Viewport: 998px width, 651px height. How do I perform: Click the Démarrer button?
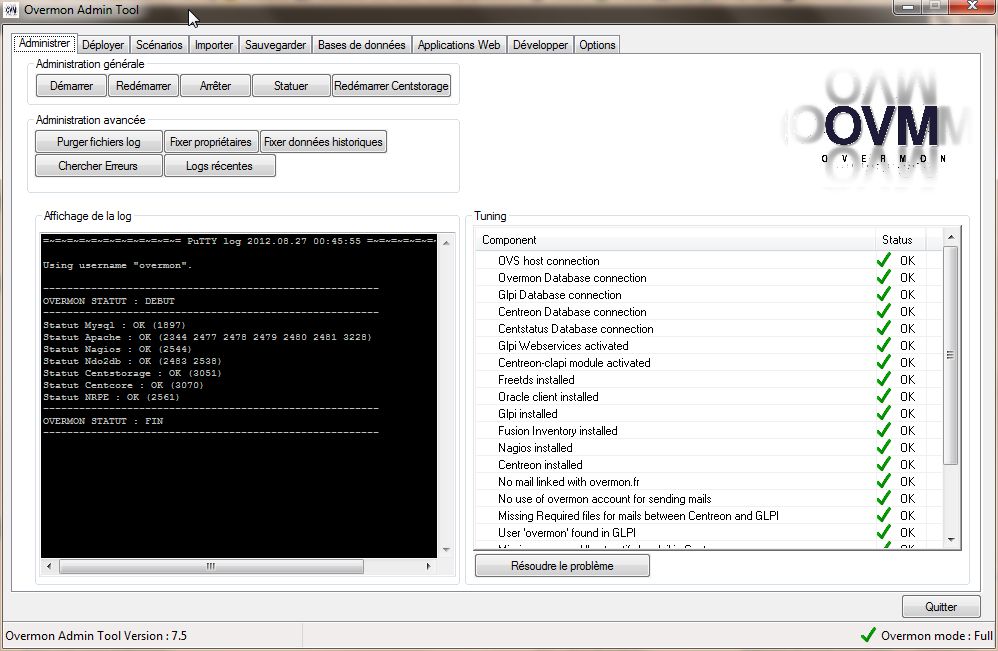(71, 86)
